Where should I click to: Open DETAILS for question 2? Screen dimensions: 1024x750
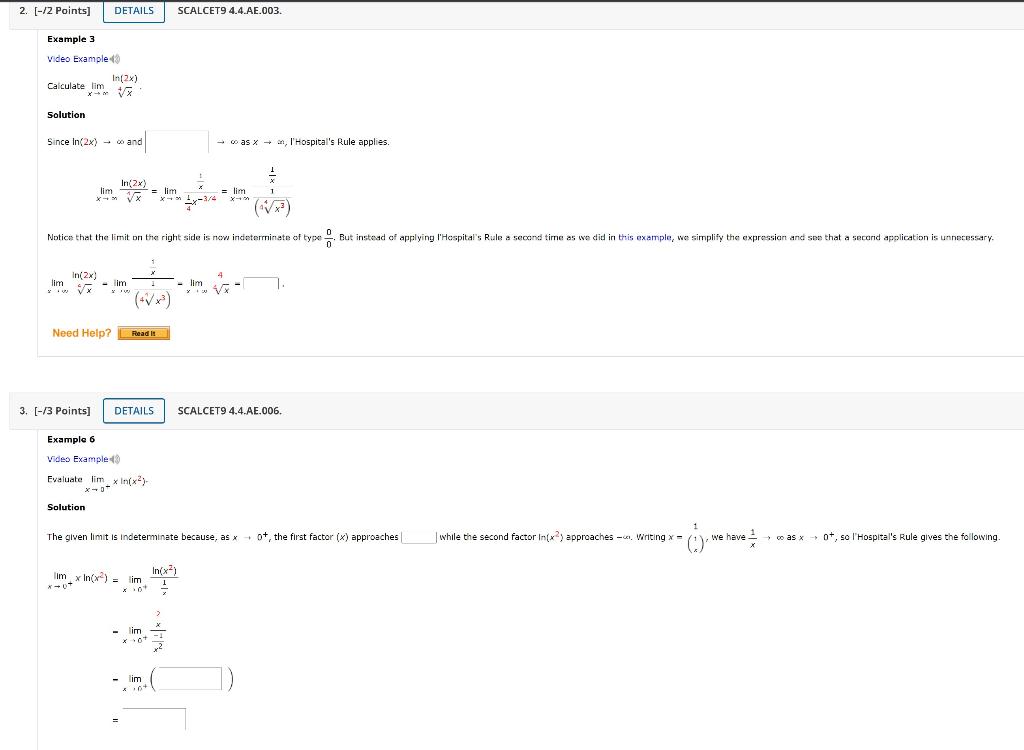coord(134,11)
